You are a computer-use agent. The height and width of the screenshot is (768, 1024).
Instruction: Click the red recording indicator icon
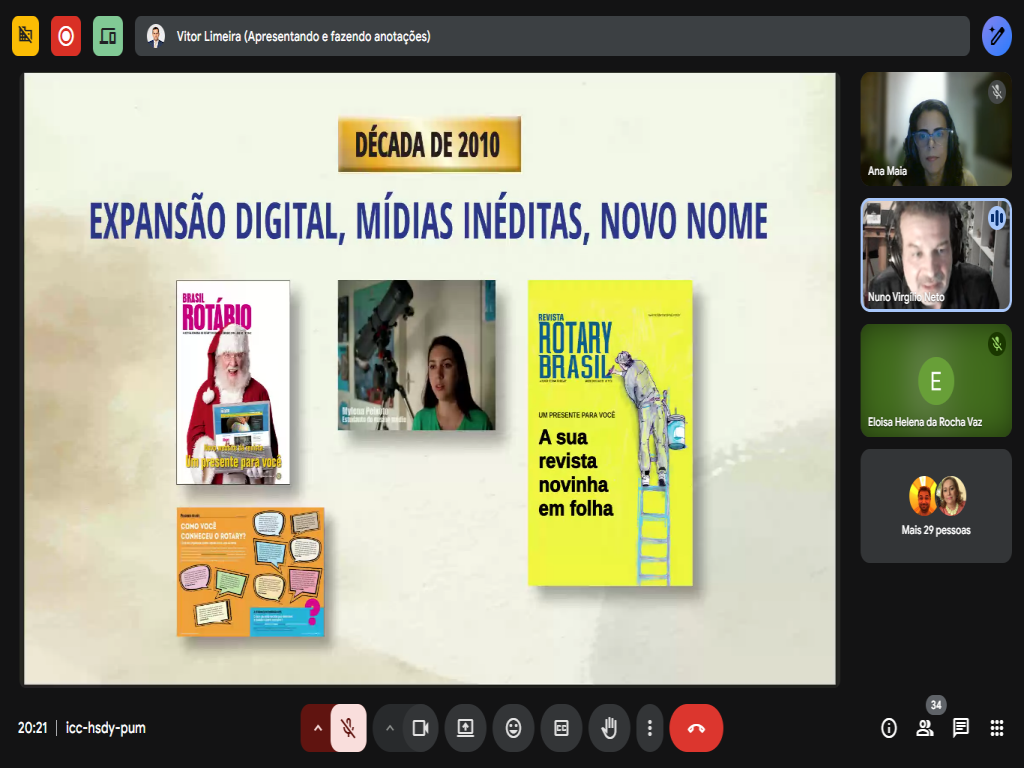66,36
